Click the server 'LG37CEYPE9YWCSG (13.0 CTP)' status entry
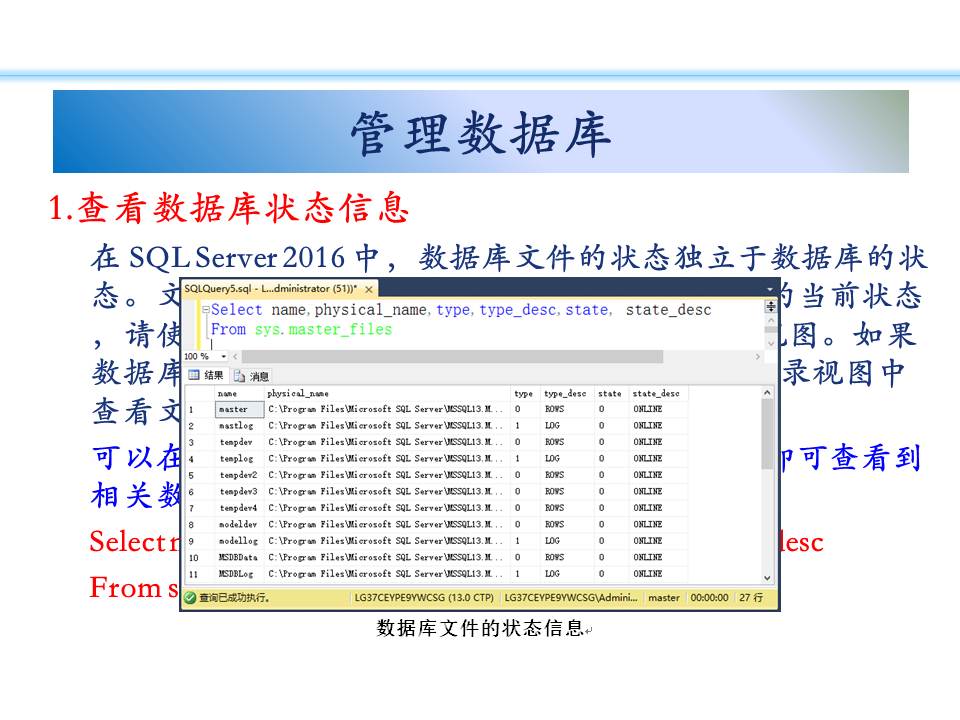 pos(424,598)
